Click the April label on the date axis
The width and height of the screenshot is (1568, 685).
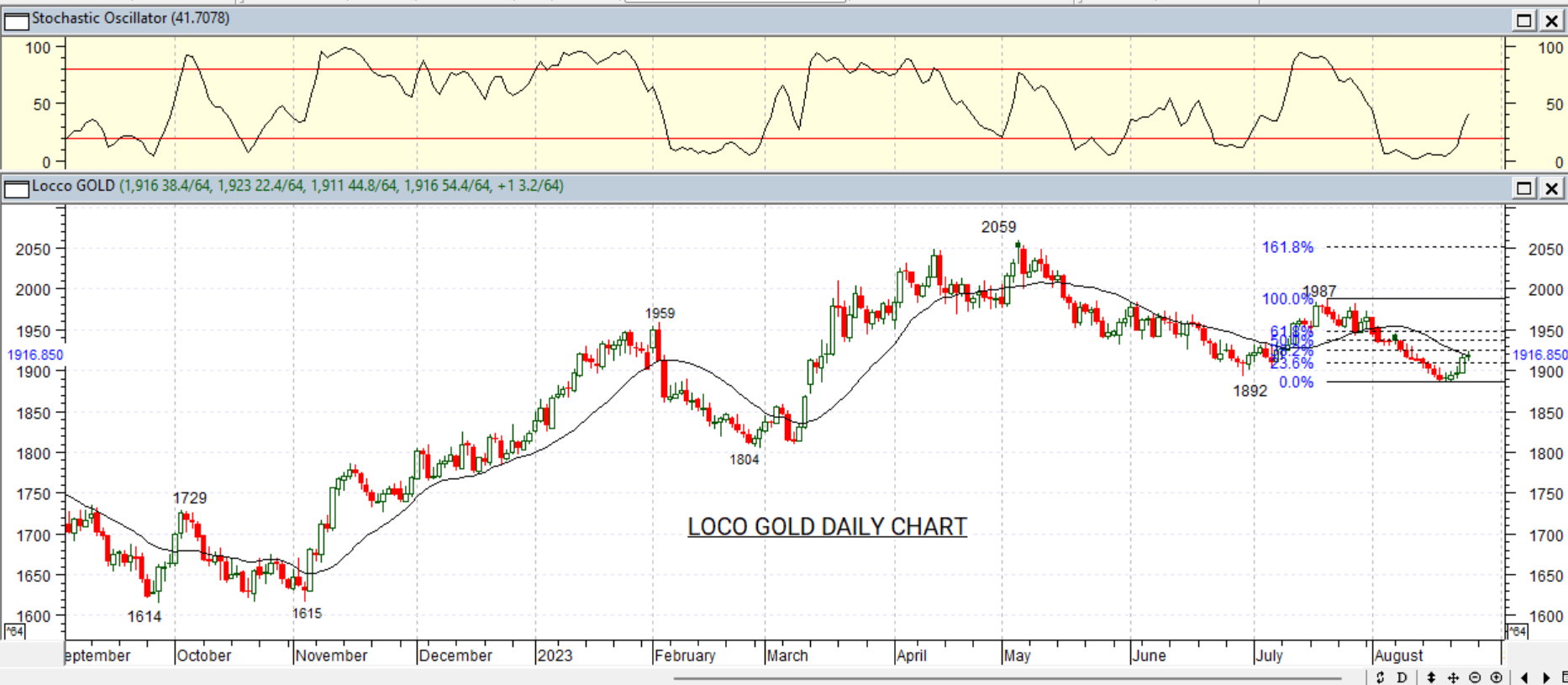912,656
